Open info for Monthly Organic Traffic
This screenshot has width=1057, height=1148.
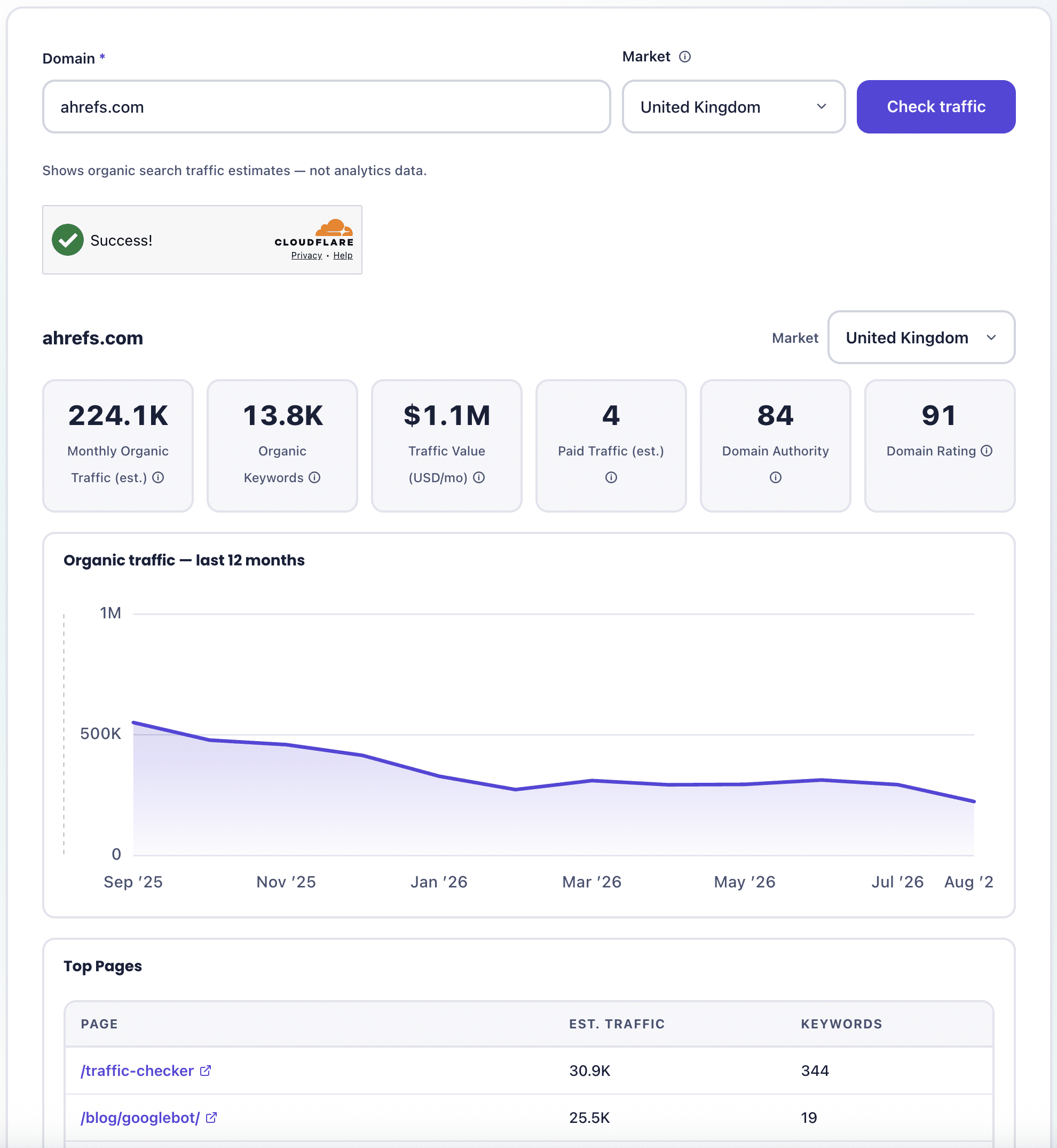pyautogui.click(x=159, y=477)
